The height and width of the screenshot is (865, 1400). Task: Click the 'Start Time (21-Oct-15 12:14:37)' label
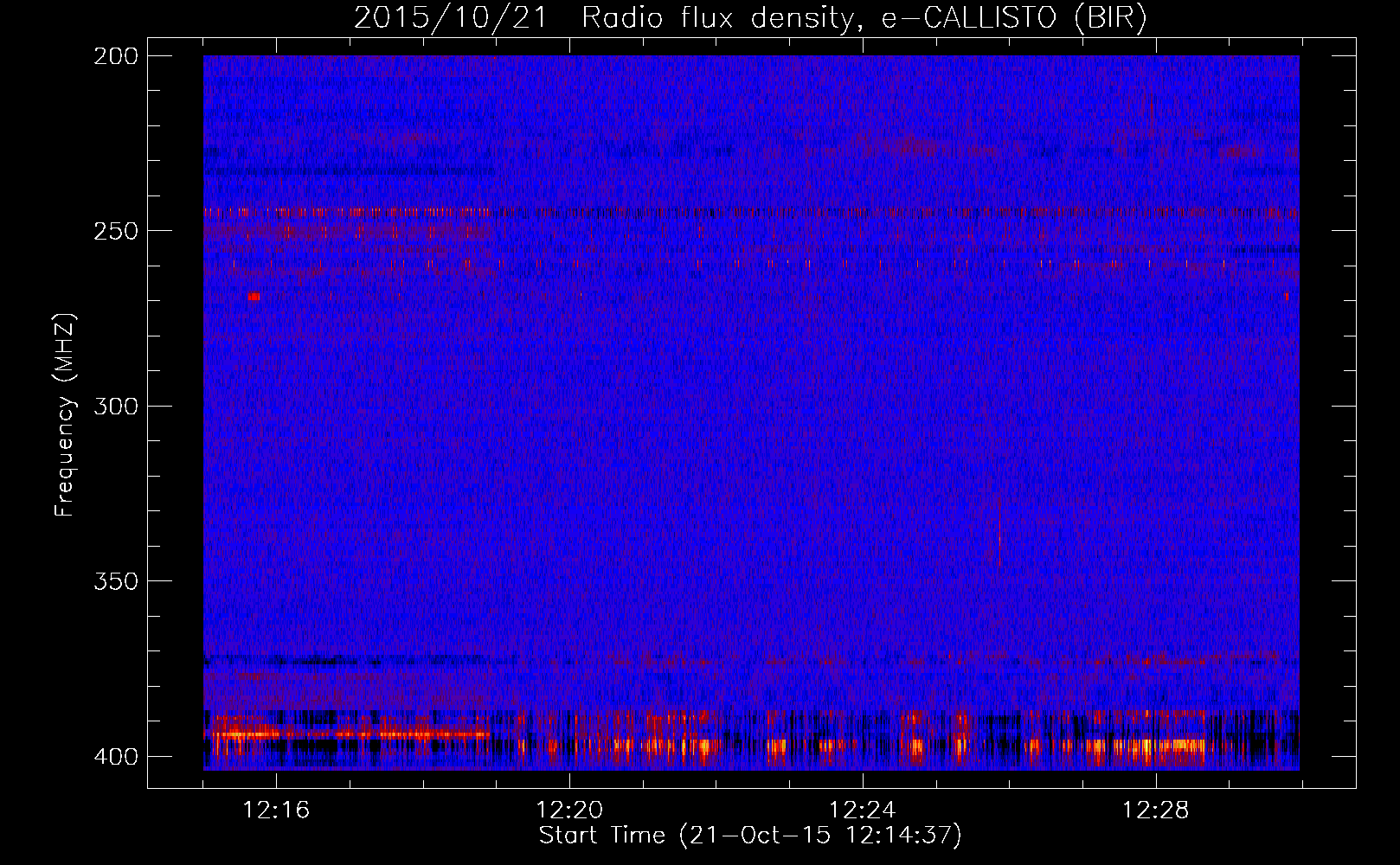(x=750, y=836)
